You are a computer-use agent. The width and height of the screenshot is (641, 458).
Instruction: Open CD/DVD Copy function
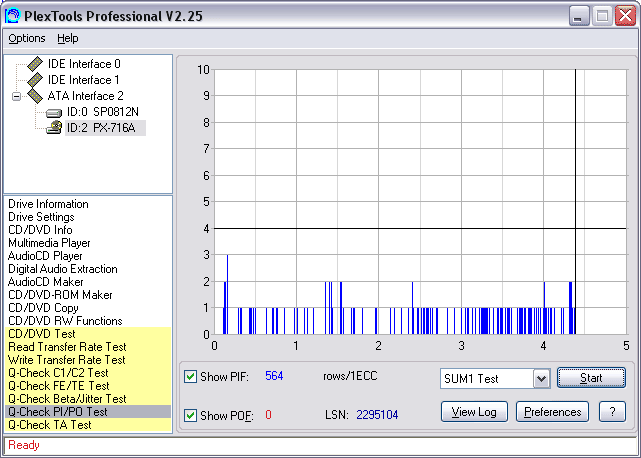43,308
